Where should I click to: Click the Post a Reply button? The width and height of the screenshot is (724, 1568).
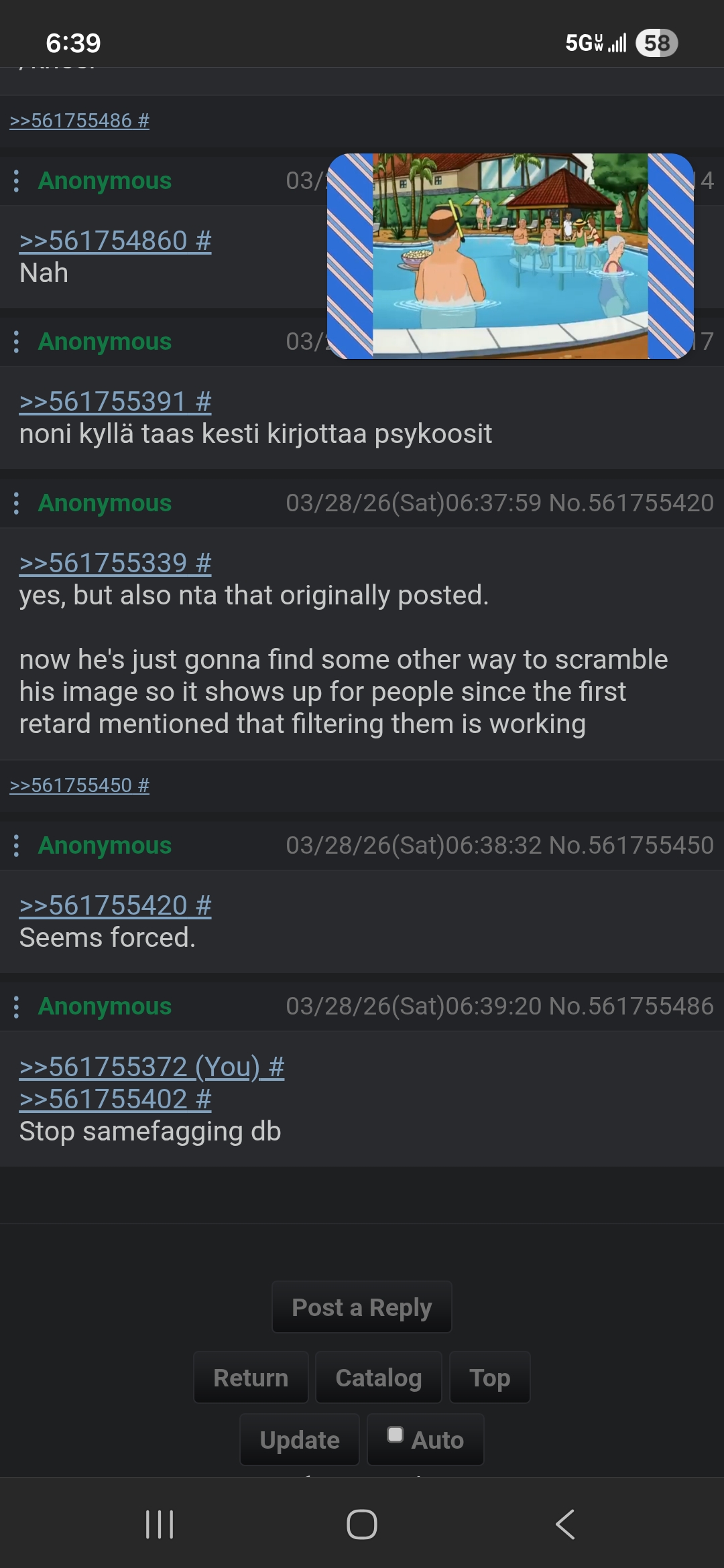click(362, 1307)
